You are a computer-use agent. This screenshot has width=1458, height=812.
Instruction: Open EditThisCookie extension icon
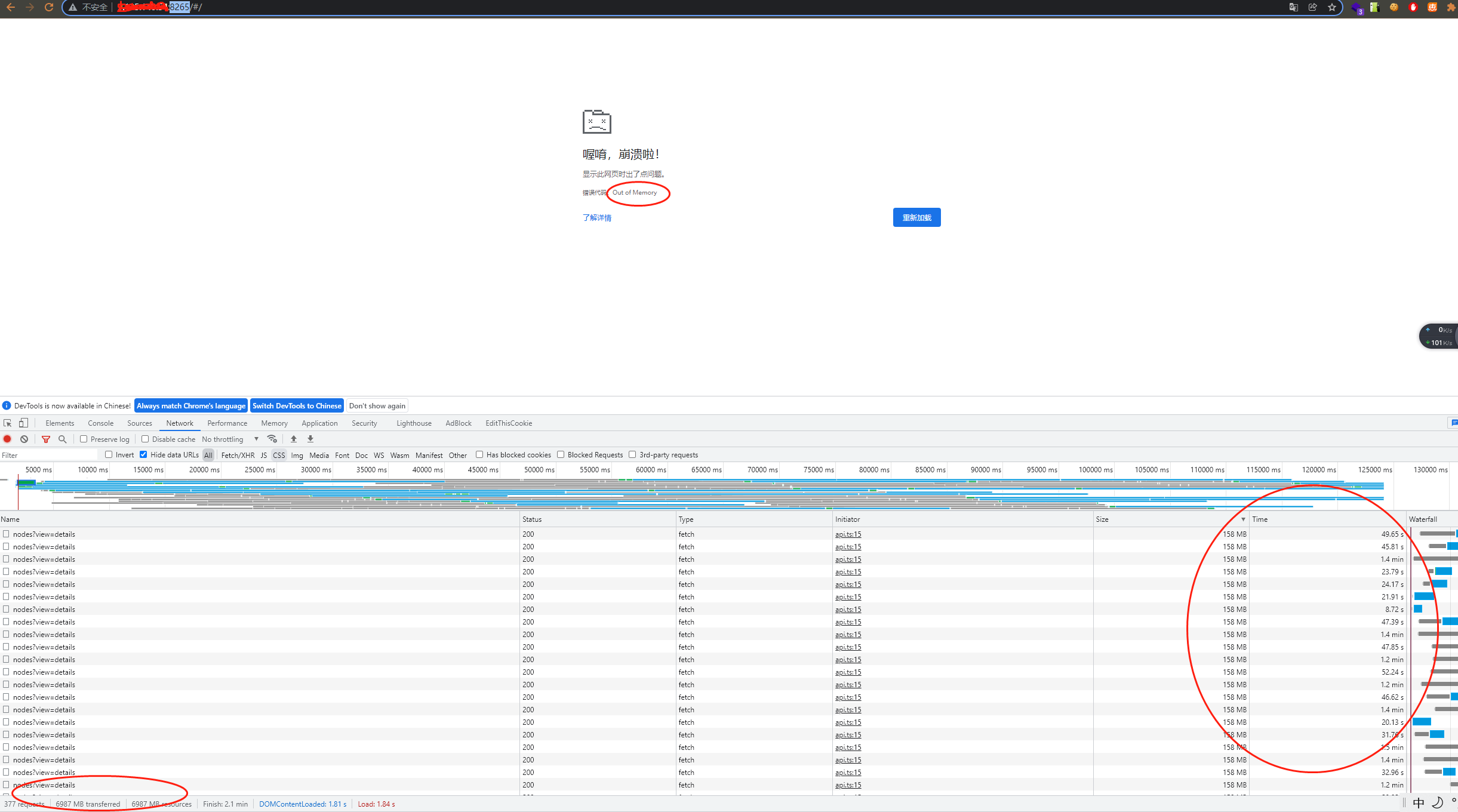click(508, 423)
